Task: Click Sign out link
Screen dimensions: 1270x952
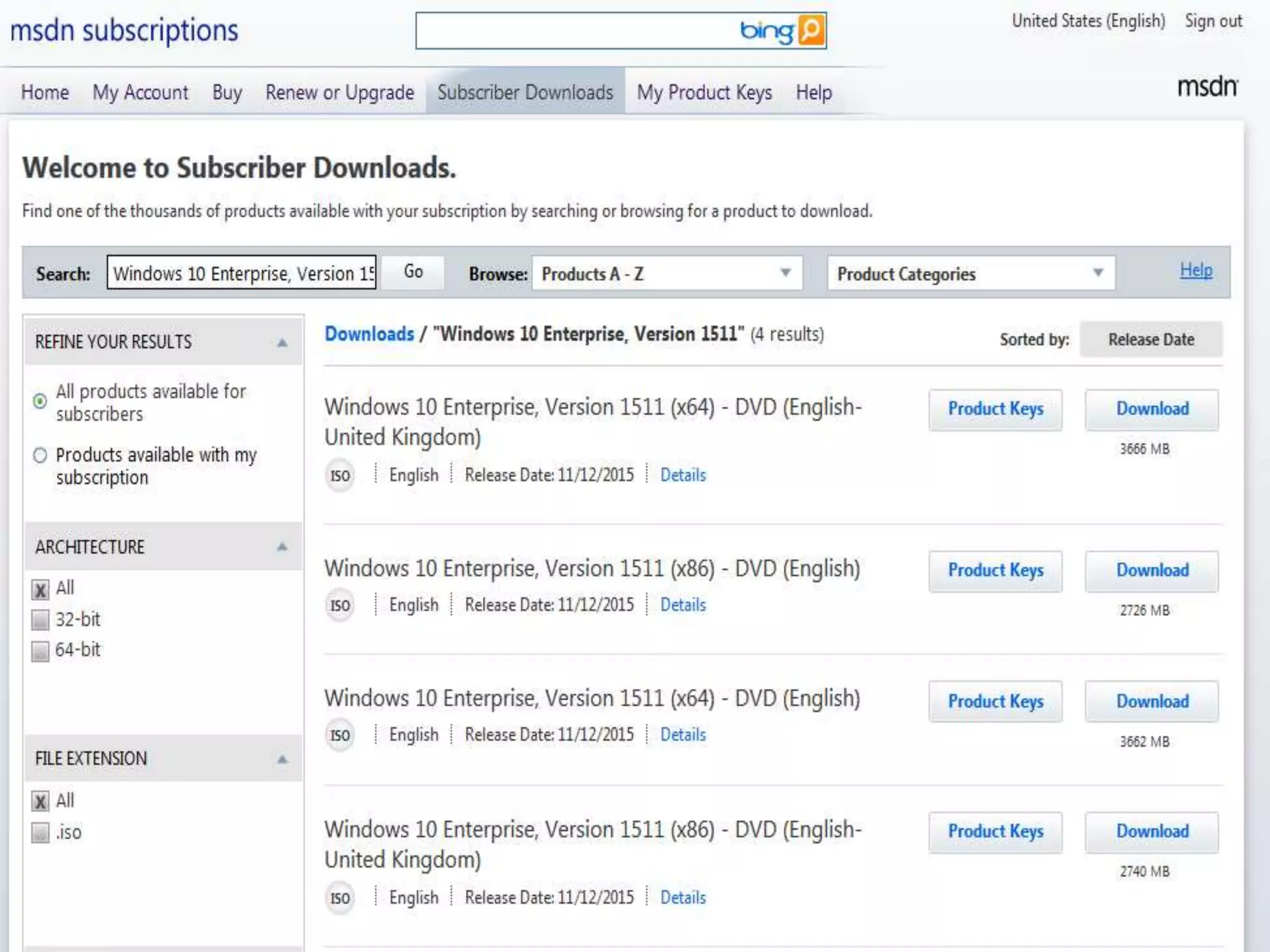Action: 1214,21
